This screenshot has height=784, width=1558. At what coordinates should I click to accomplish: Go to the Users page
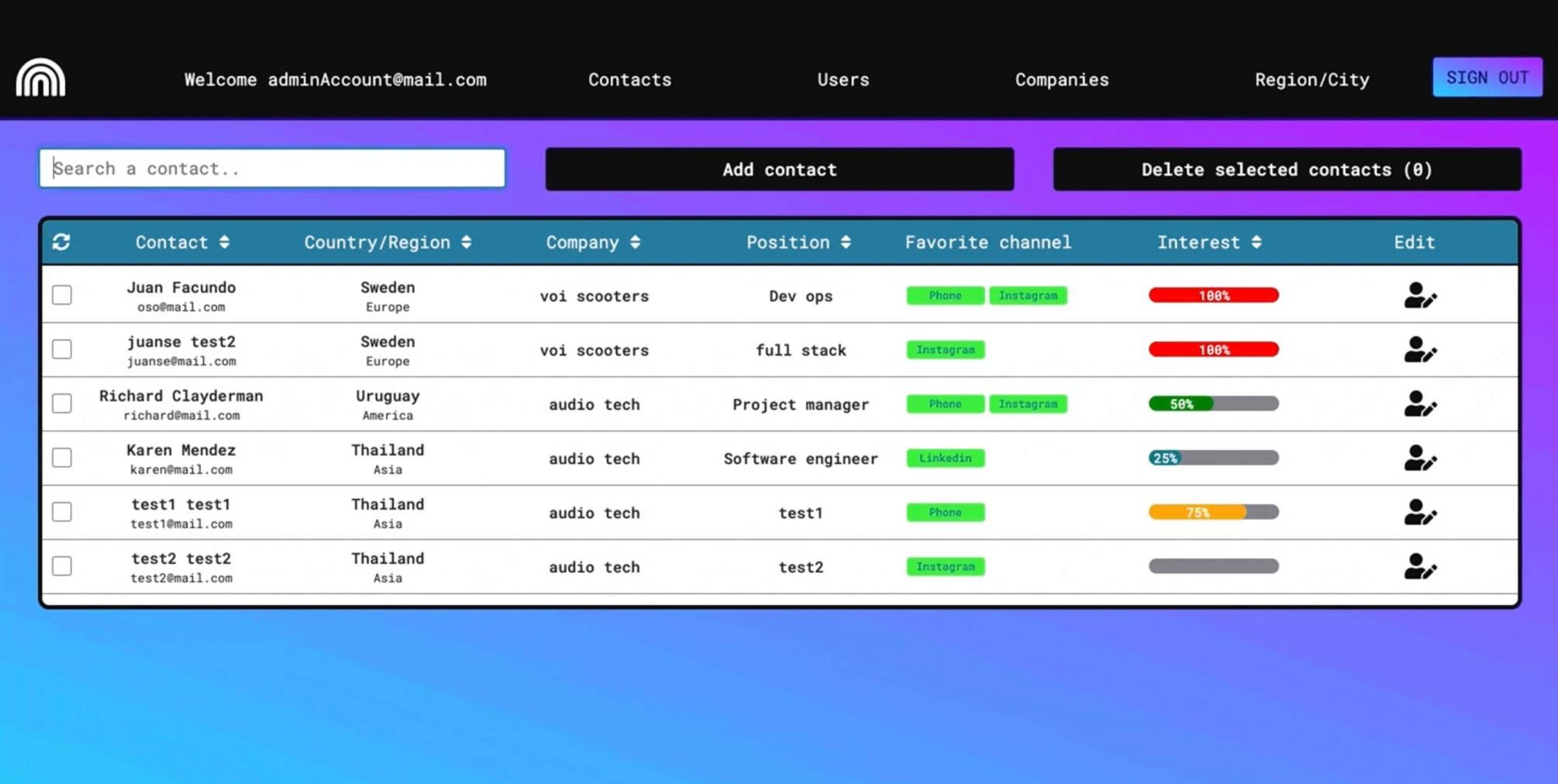pos(843,80)
